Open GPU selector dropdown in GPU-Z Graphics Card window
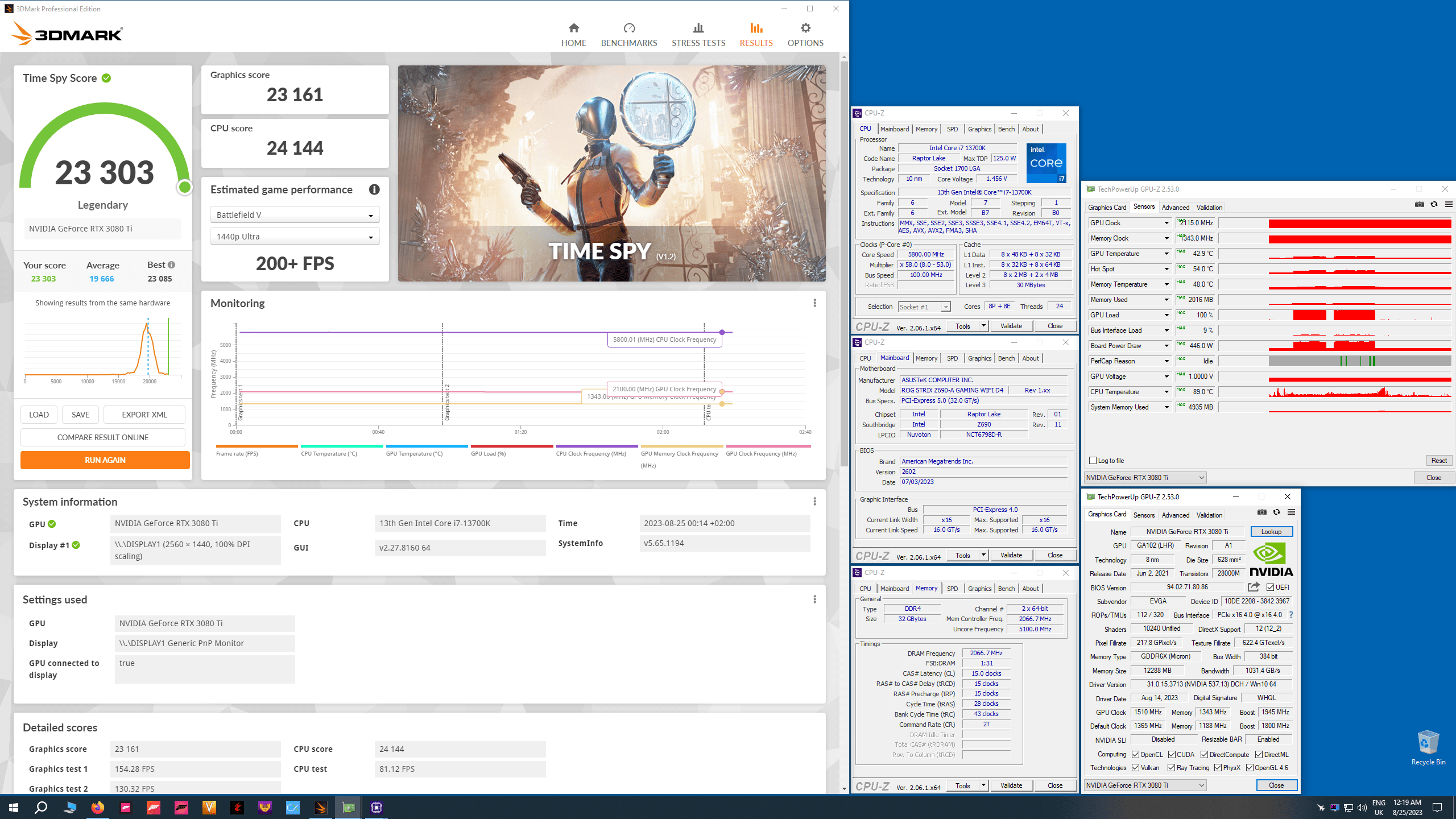 point(1145,785)
